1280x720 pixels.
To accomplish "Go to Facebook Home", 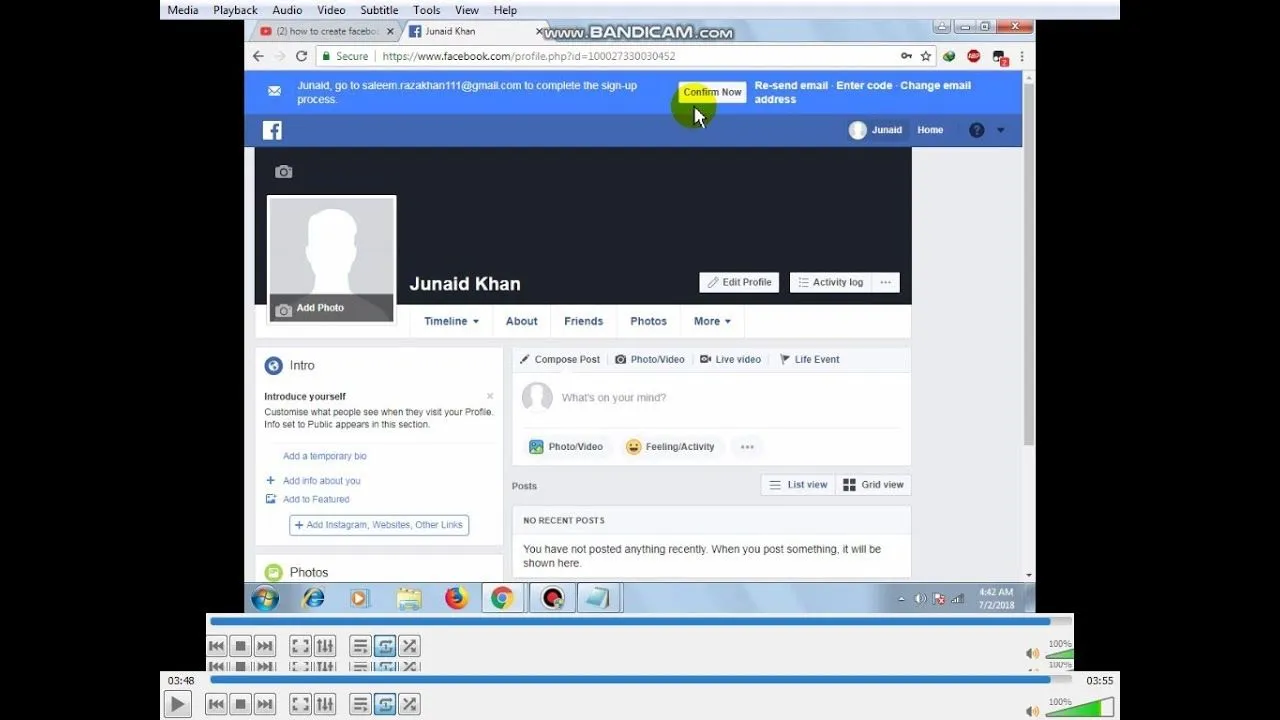I will pyautogui.click(x=930, y=130).
